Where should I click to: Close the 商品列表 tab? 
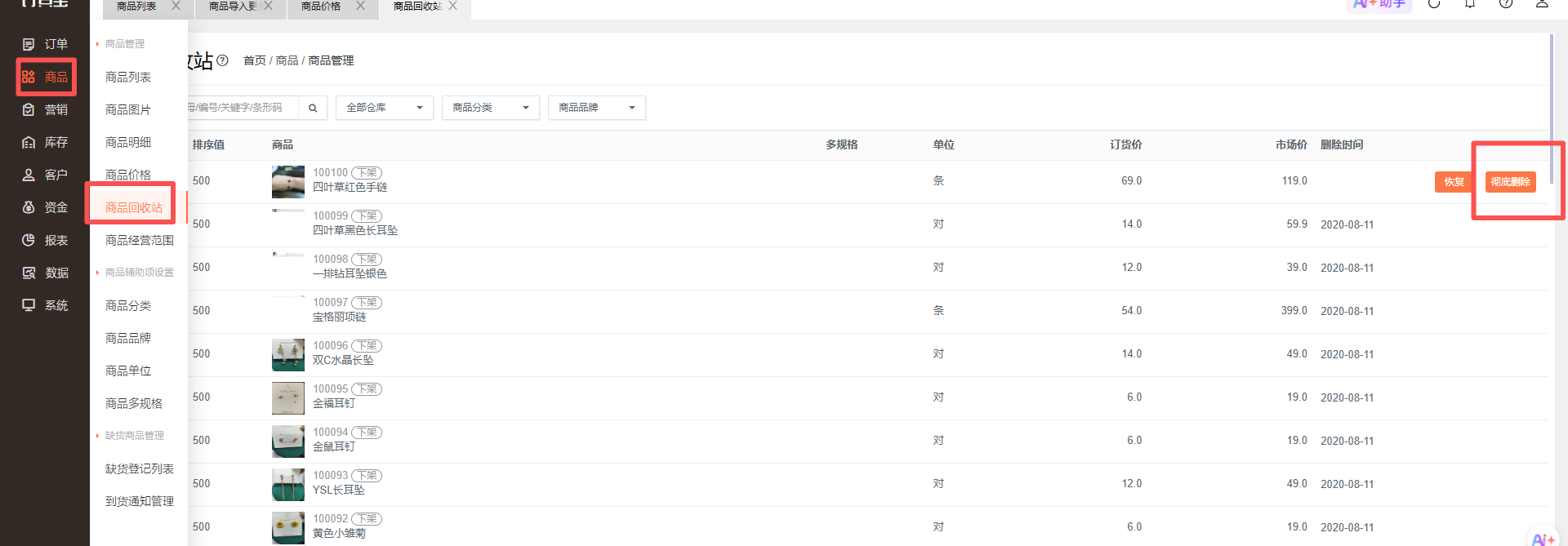[x=176, y=6]
